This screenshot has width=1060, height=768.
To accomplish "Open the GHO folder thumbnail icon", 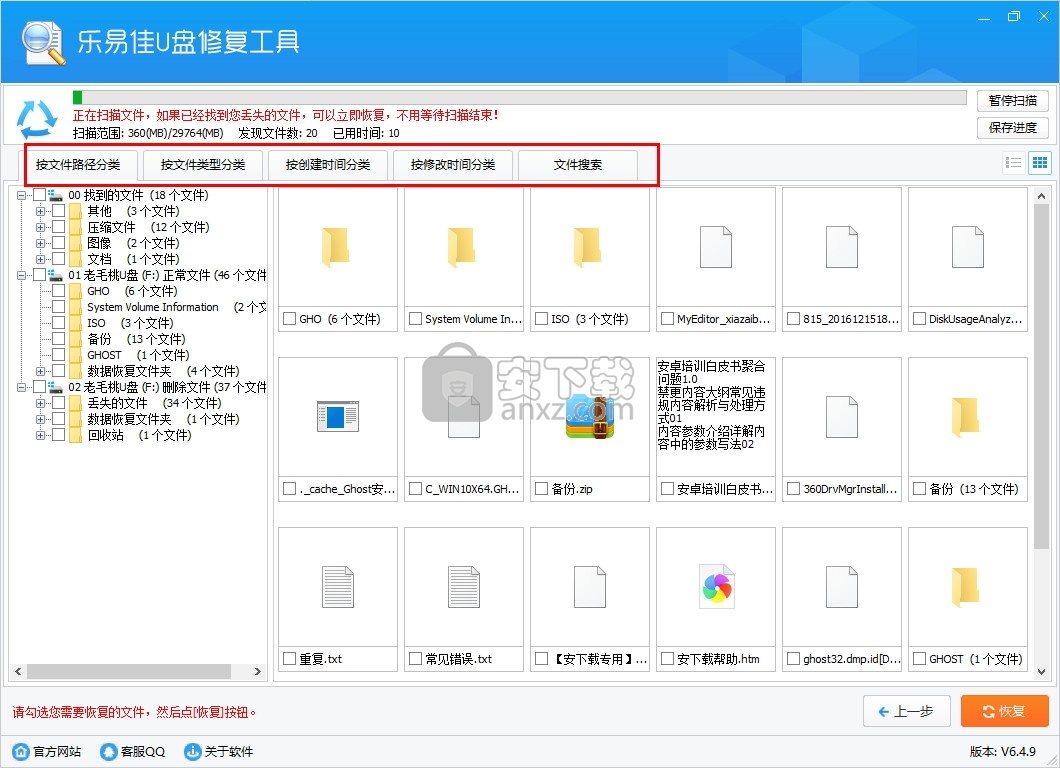I will click(336, 245).
